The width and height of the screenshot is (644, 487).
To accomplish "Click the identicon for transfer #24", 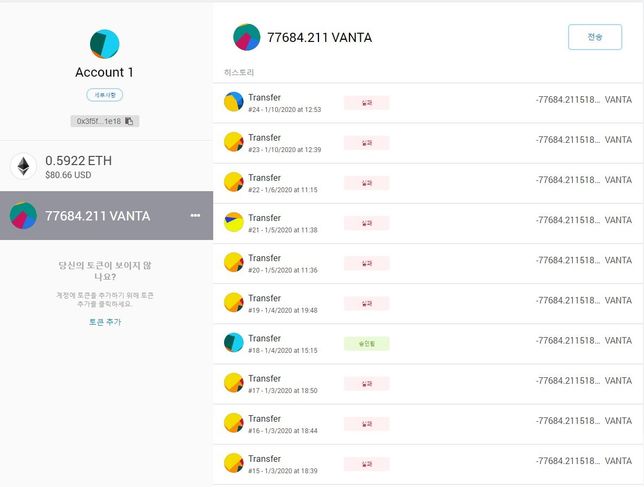I will tap(233, 102).
